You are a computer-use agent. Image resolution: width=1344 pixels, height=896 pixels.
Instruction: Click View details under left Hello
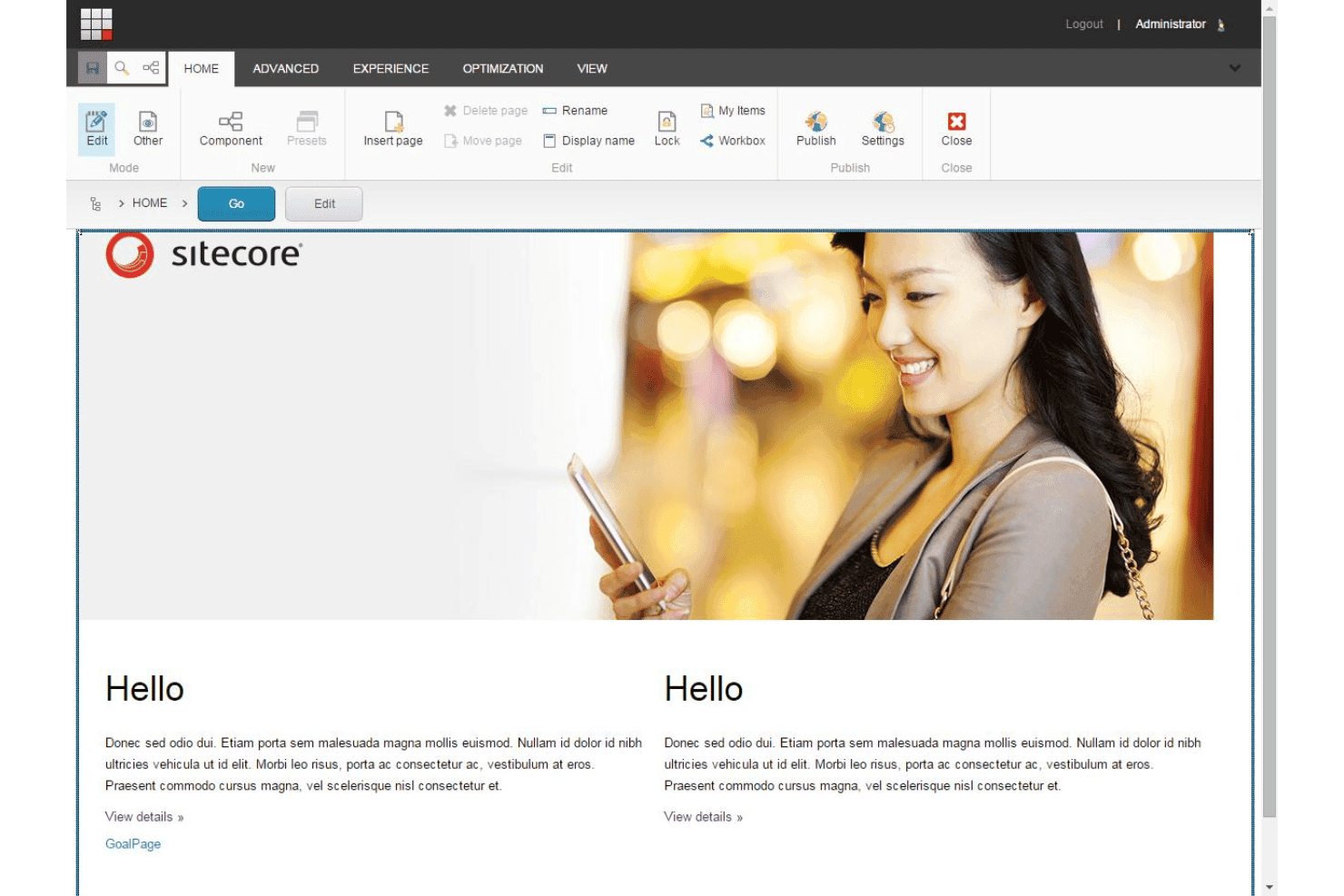144,817
